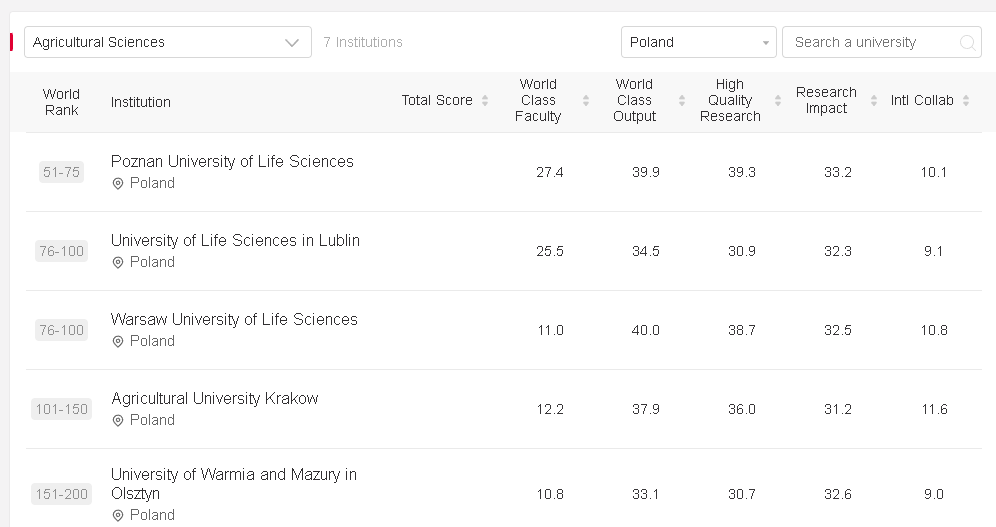
Task: Click the World Rank column header
Action: click(x=61, y=102)
